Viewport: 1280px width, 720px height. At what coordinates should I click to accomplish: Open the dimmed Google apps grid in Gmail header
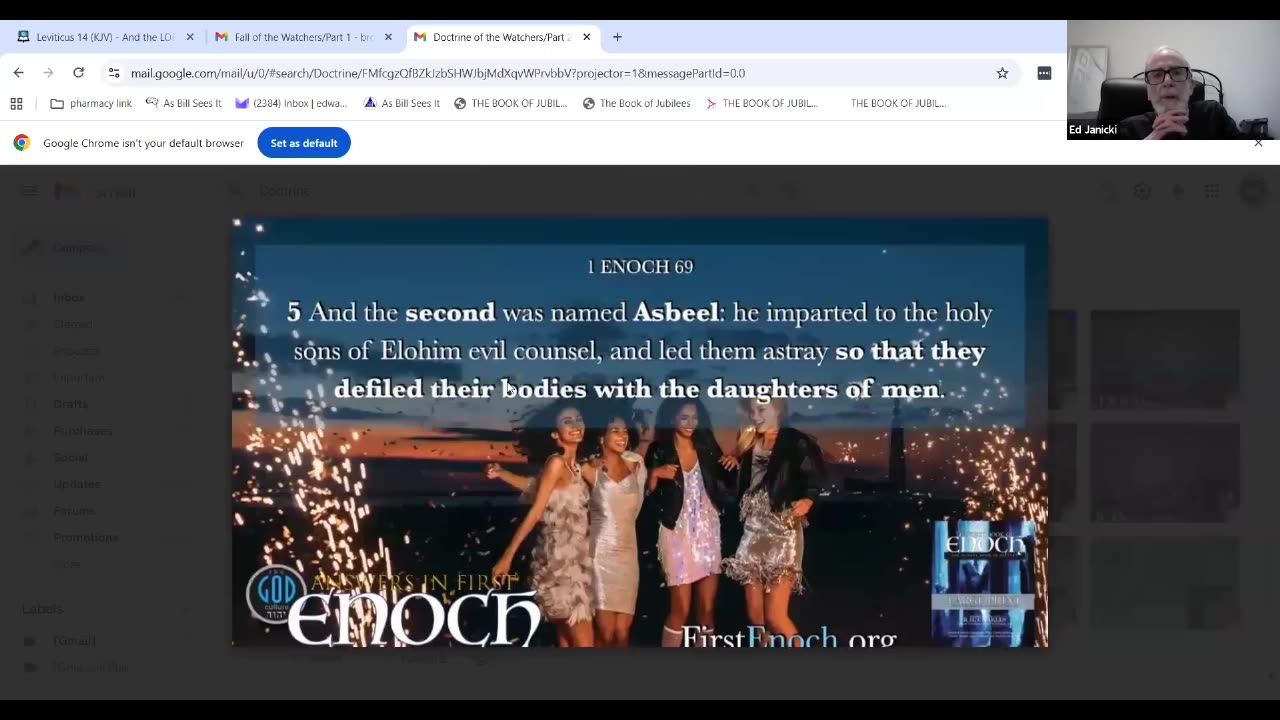pos(1212,191)
